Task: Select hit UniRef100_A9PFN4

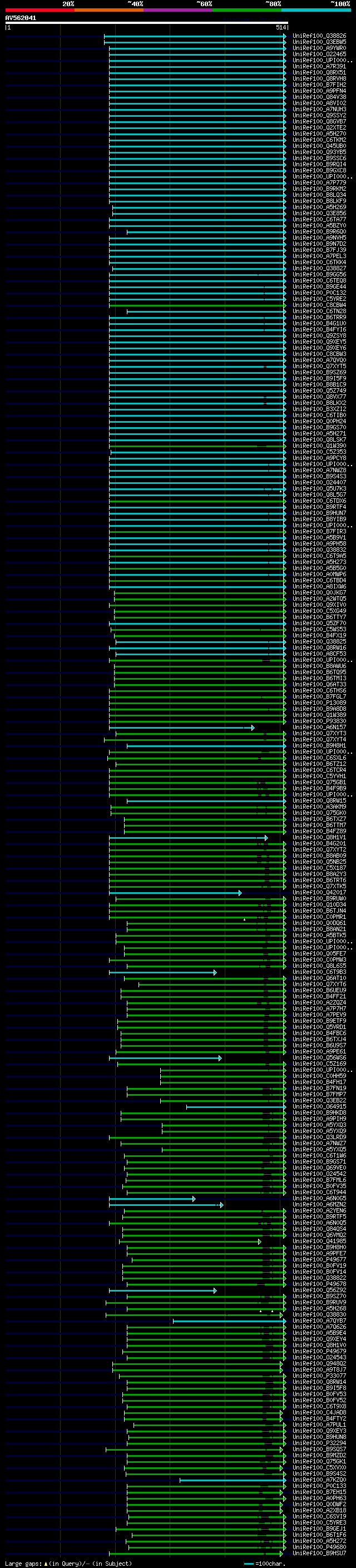Action: [319, 91]
